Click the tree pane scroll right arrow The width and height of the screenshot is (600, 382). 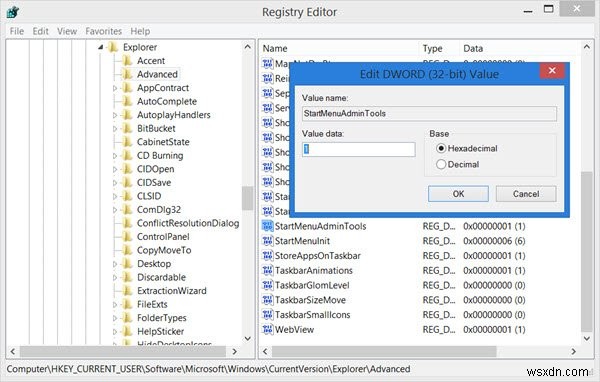[x=234, y=351]
